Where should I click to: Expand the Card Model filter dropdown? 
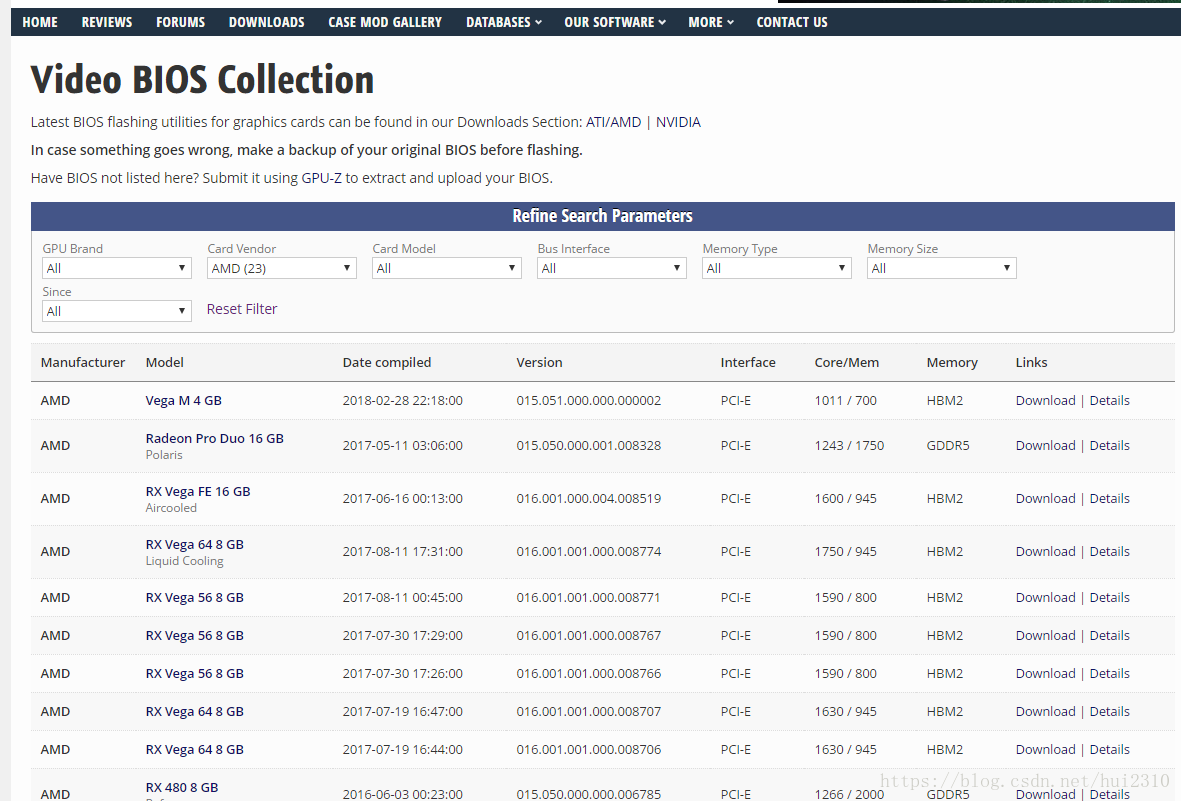pyautogui.click(x=446, y=268)
